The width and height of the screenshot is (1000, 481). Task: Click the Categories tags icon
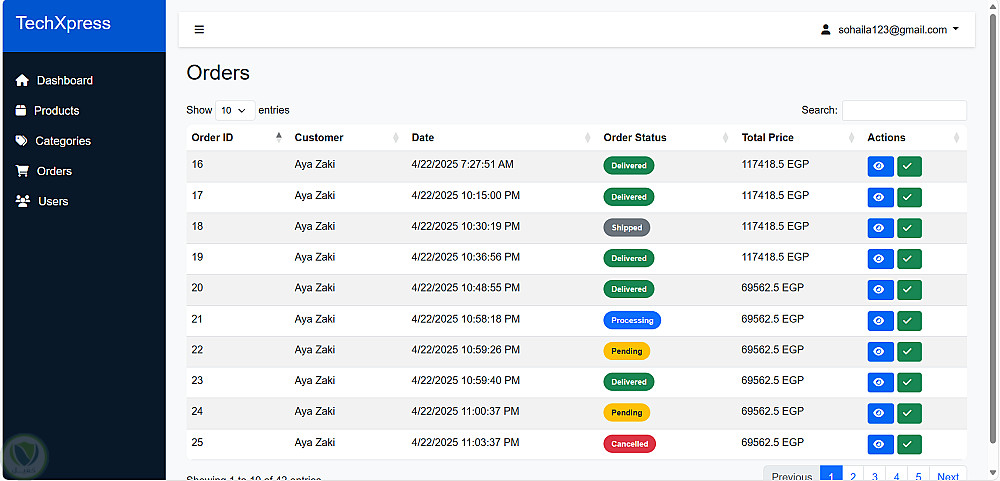click(x=22, y=141)
